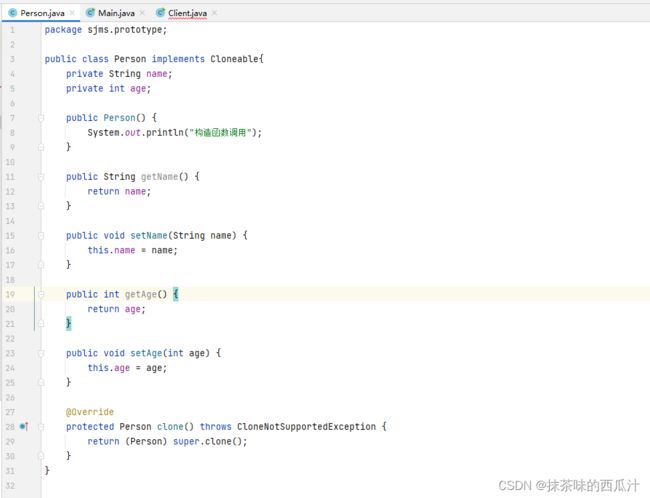Image resolution: width=650 pixels, height=498 pixels.
Task: Click the highlighted opening brace after getAge()
Action: 175,294
